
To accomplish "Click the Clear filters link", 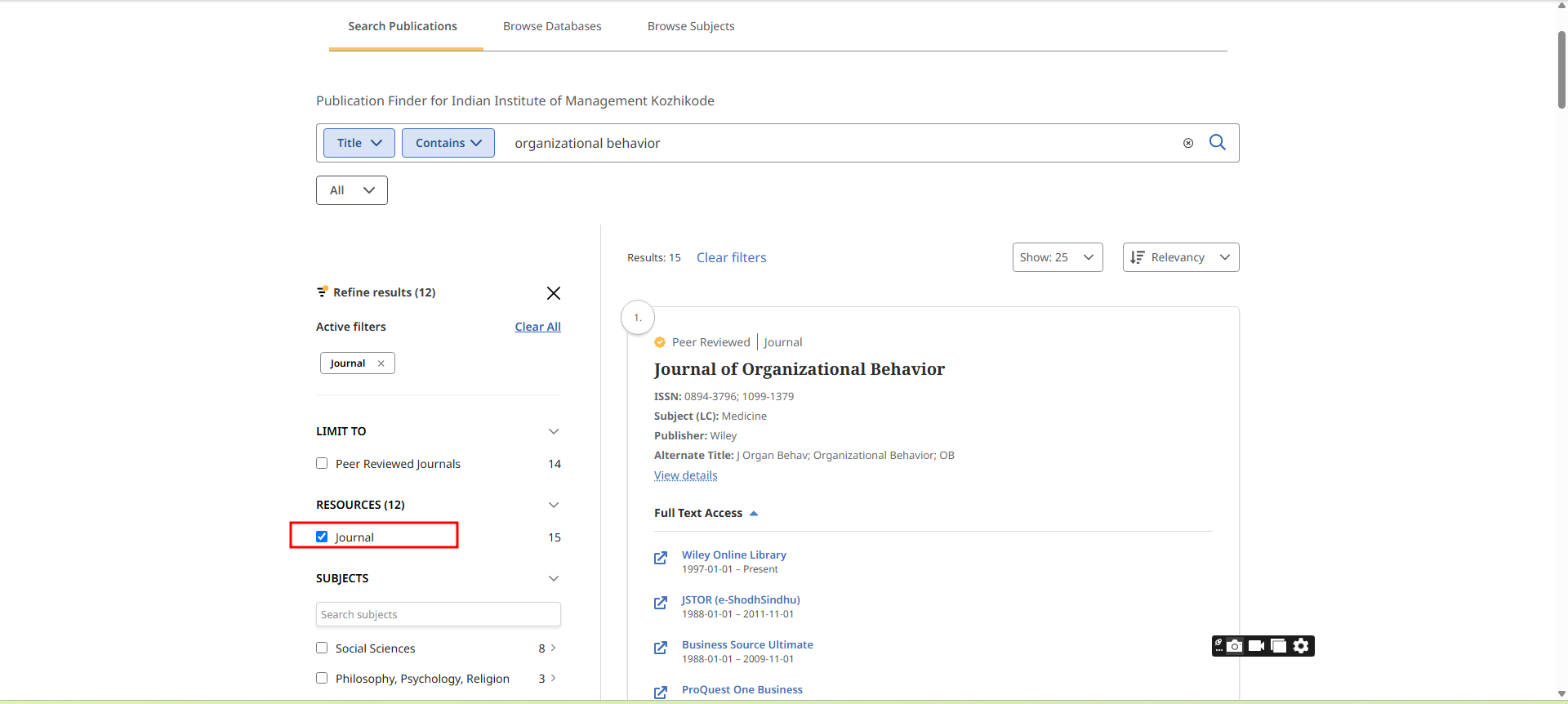I will point(731,257).
